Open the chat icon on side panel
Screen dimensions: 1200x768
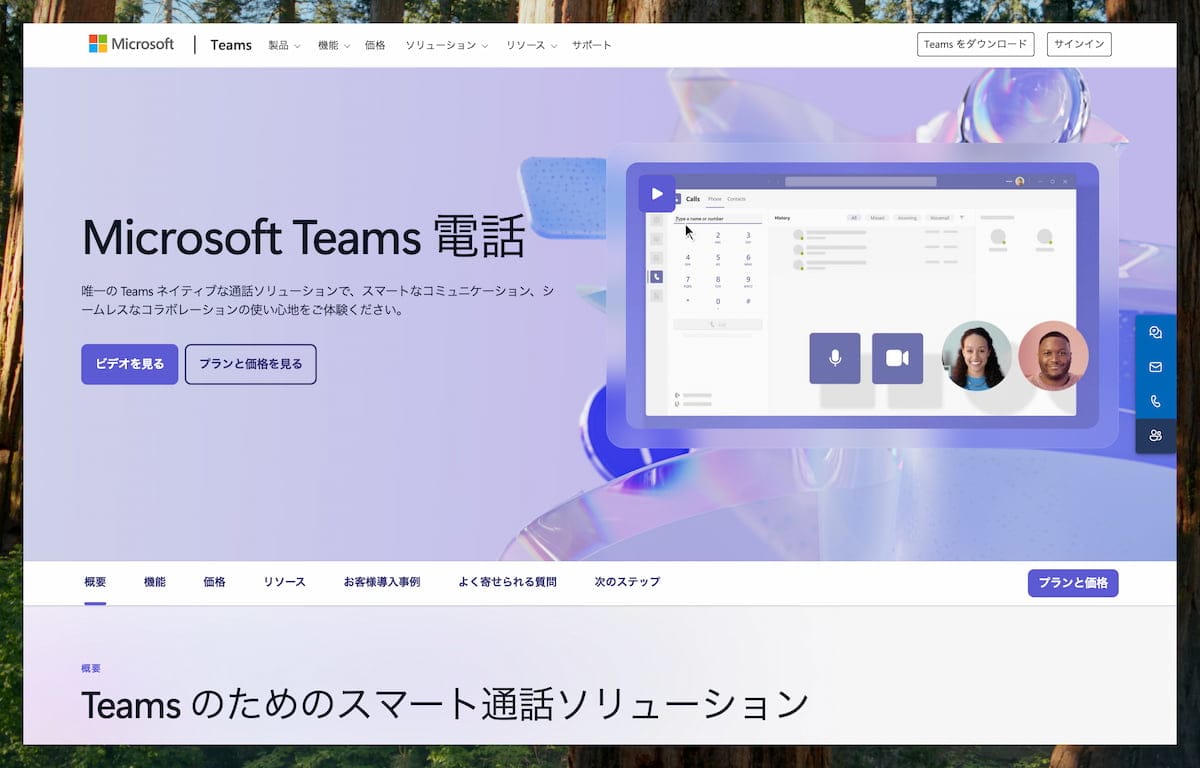(x=1156, y=333)
